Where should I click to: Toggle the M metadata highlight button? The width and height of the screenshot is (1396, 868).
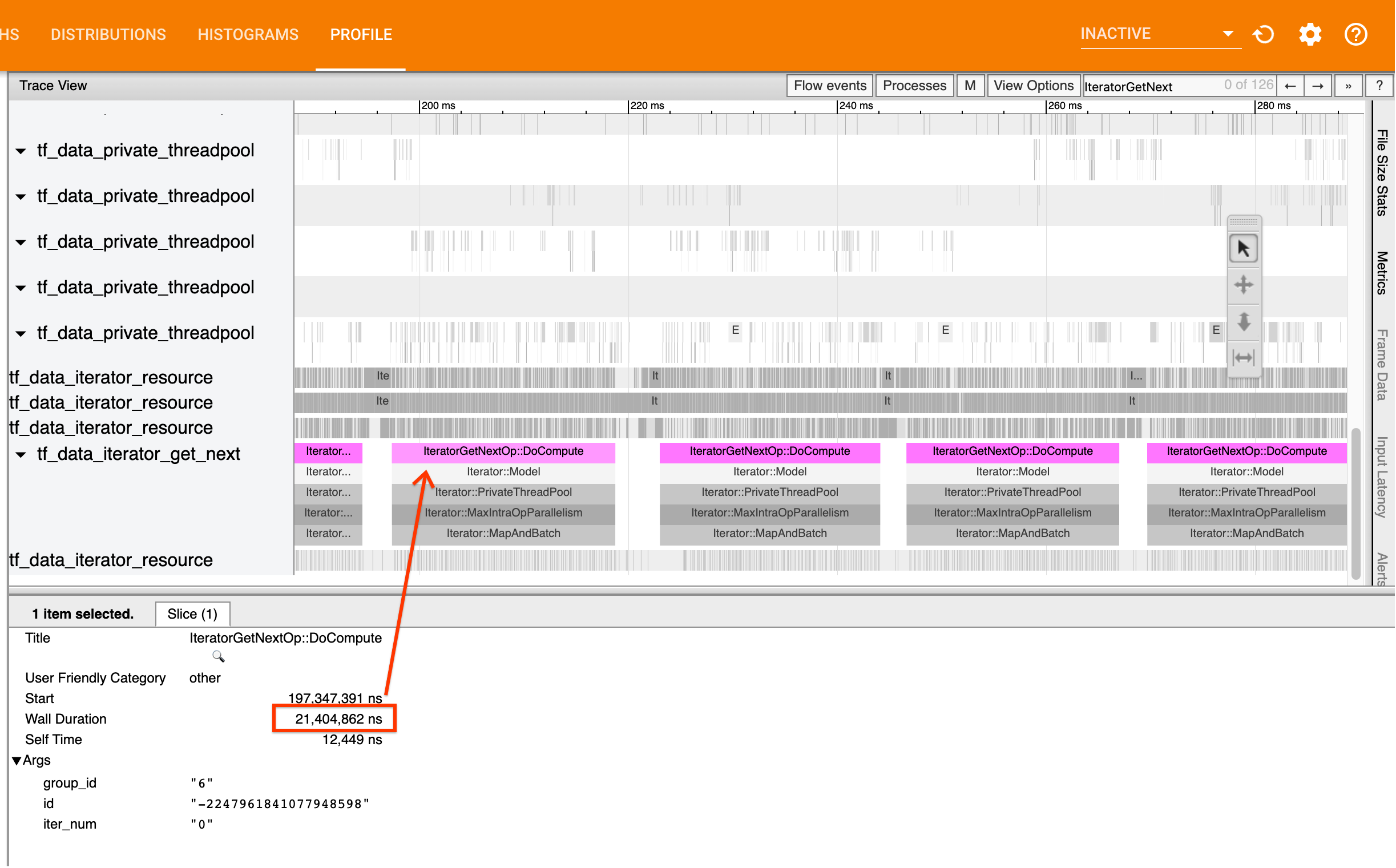[970, 86]
